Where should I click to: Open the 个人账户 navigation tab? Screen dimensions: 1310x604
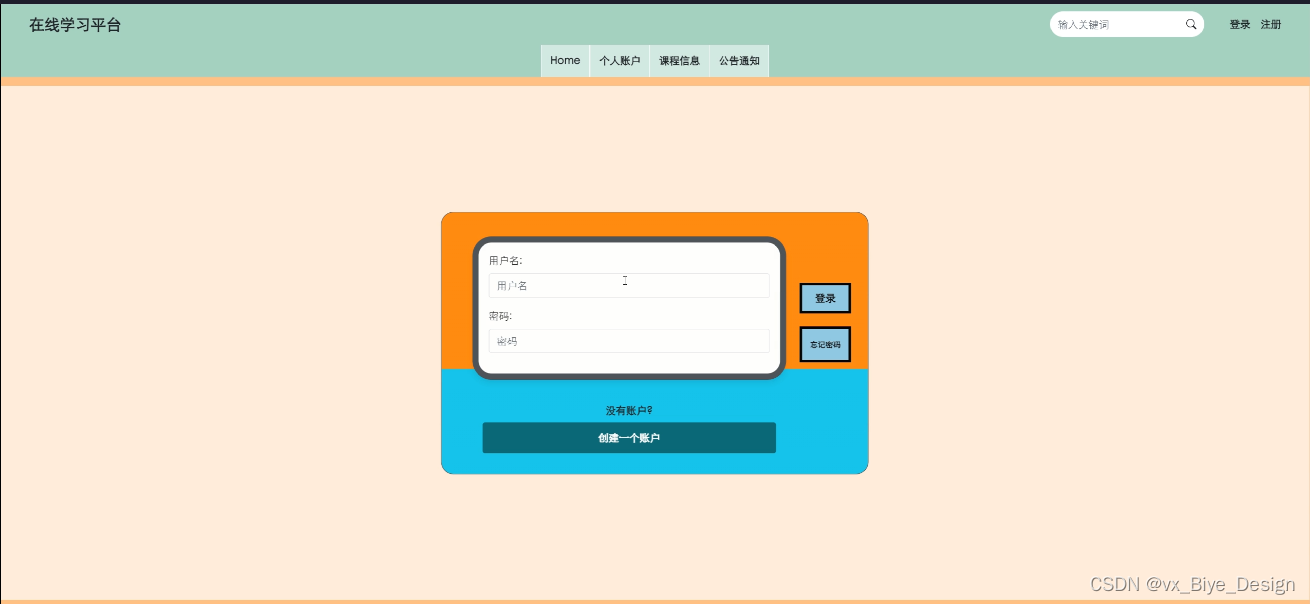619,61
